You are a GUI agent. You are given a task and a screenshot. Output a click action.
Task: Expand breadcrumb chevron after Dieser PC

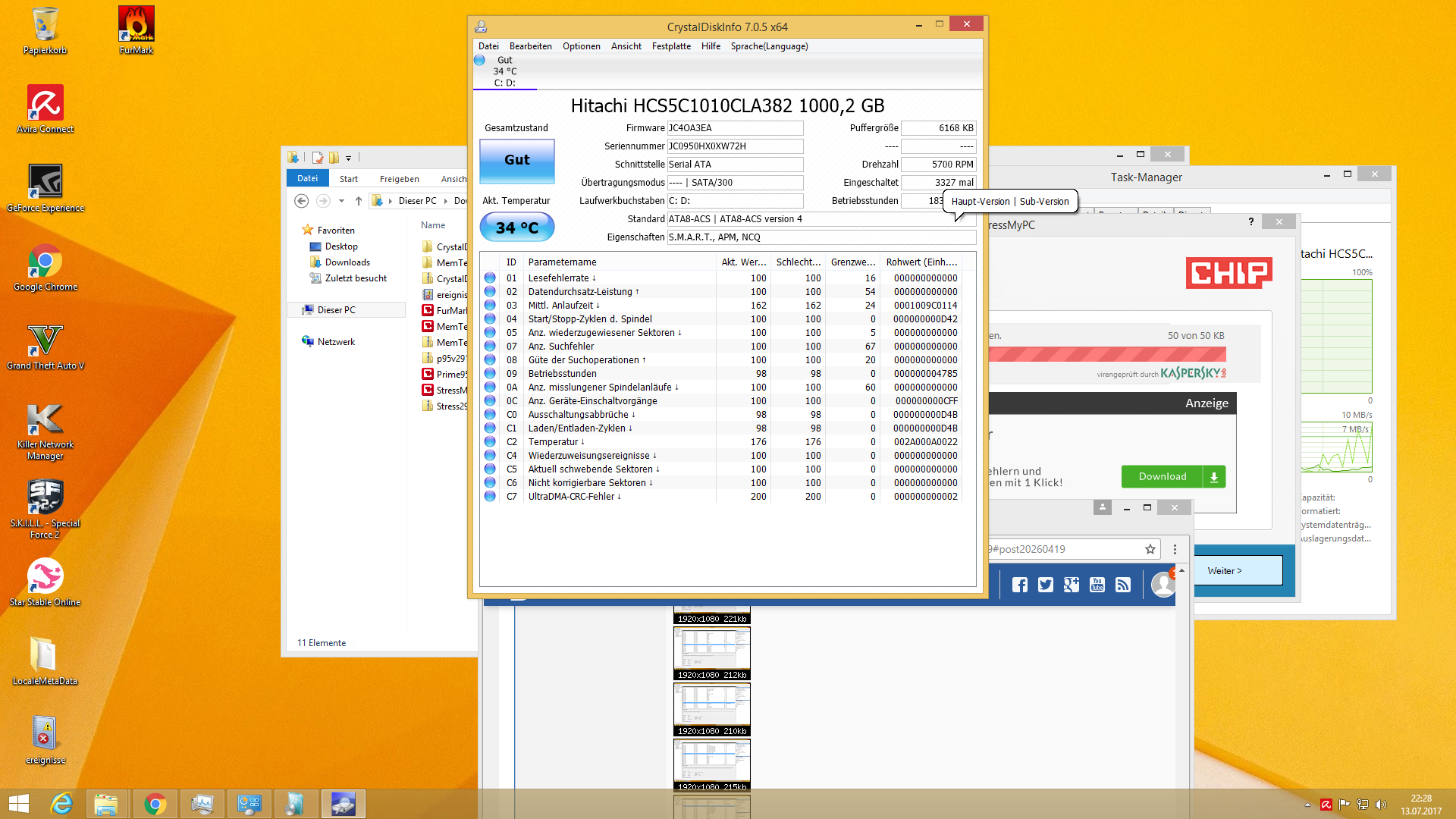(x=446, y=201)
